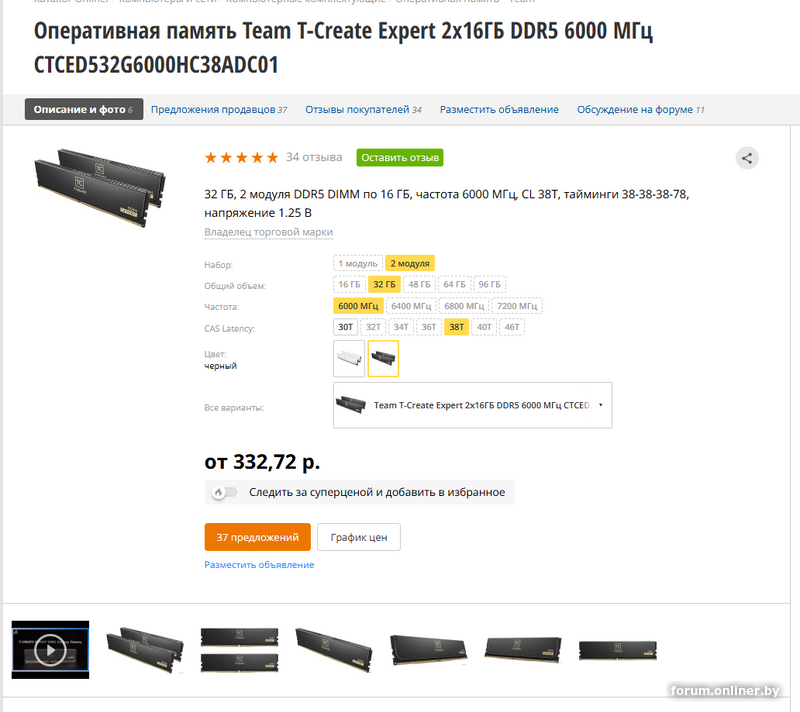Image resolution: width=800 pixels, height=712 pixels.
Task: Open Обсуждение на форуме tab
Action: point(640,110)
